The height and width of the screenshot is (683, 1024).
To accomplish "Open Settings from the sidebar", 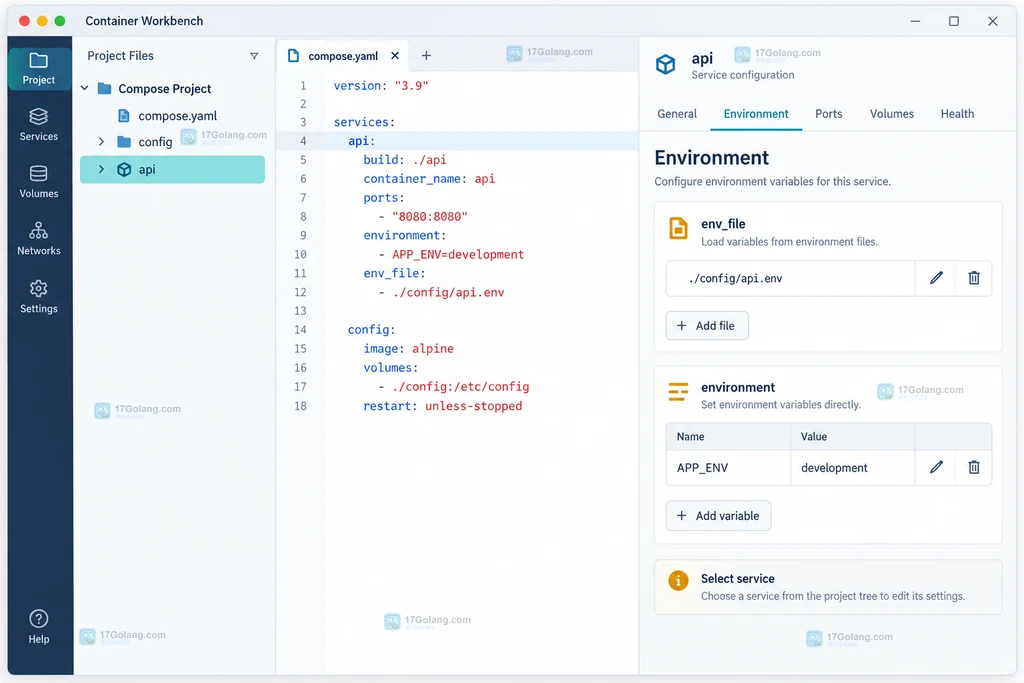I will coord(39,297).
